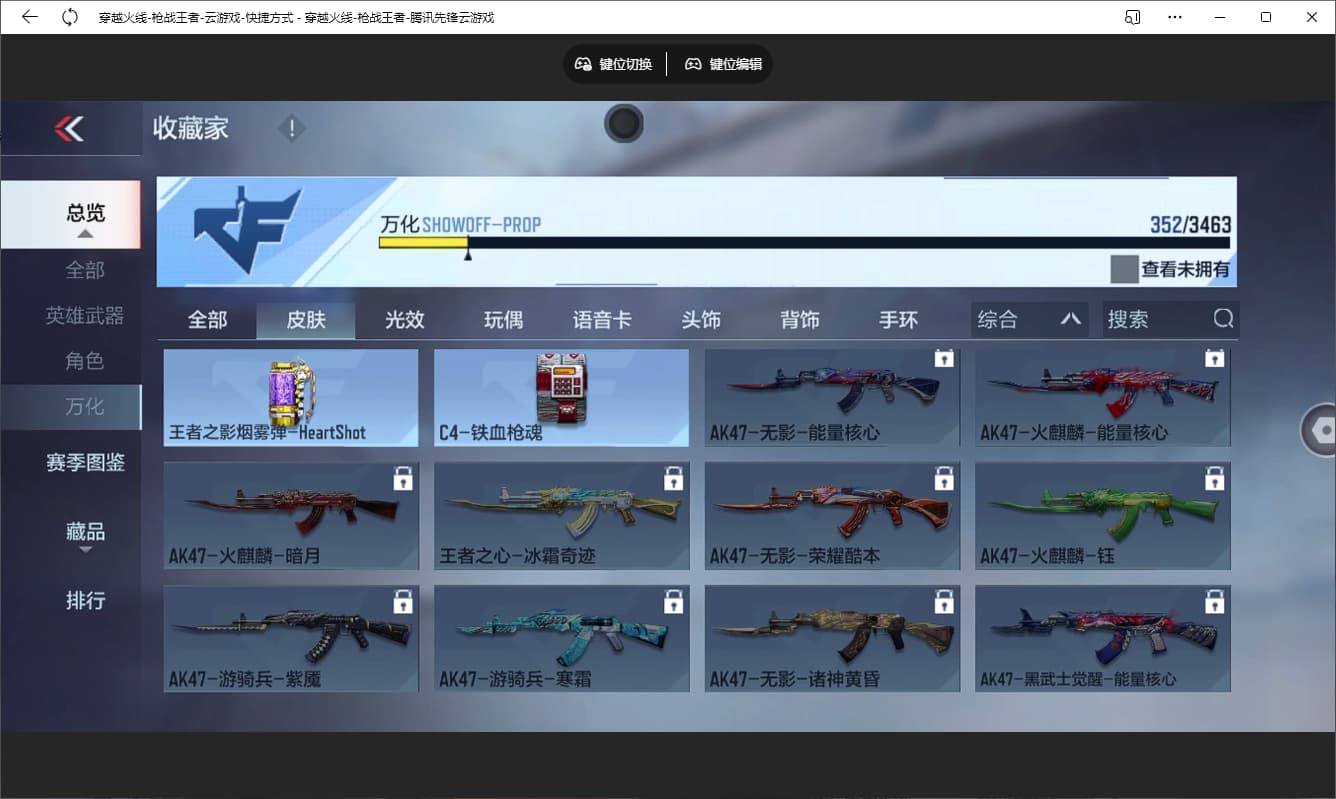Expand the 藏品 section in the sidebar

86,531
